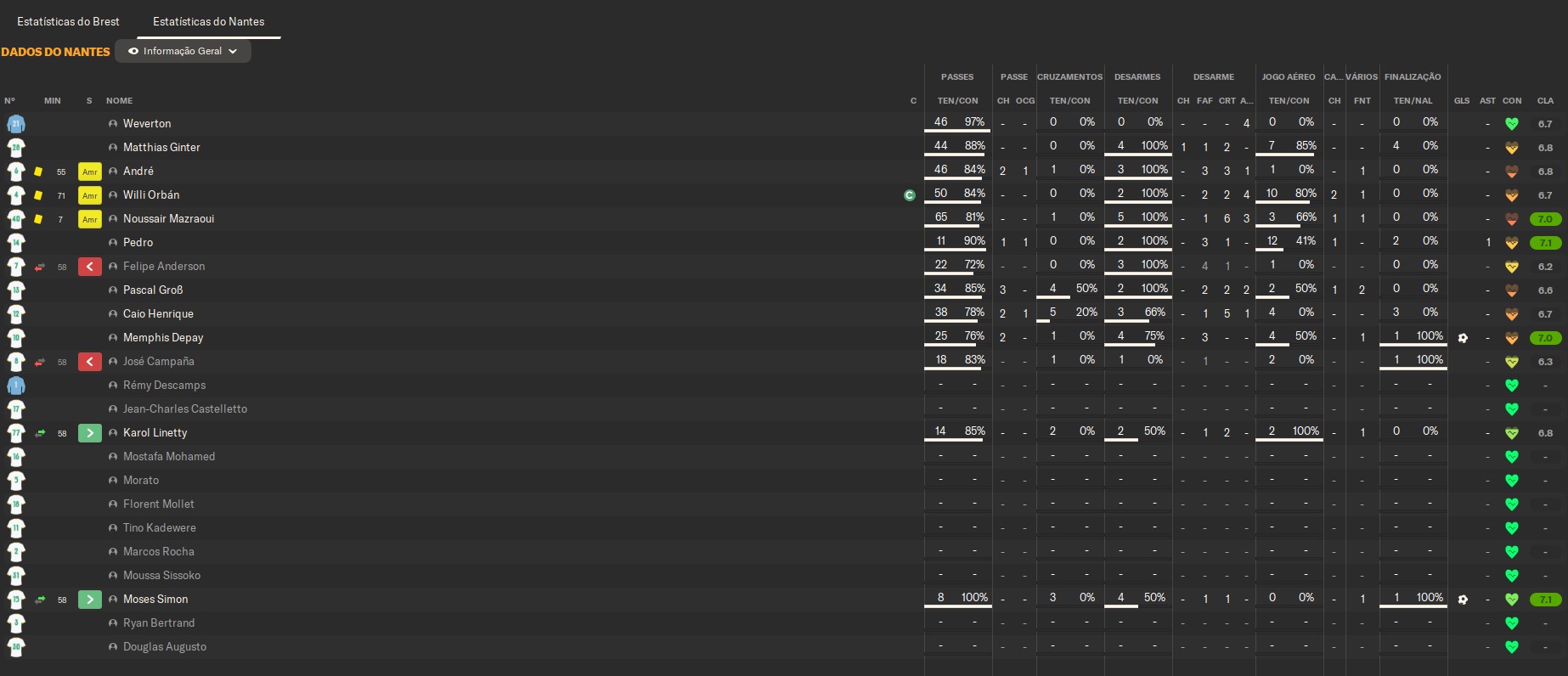The width and height of the screenshot is (1568, 676).
Task: Sort by Nº shirt number column
Action: (x=9, y=100)
